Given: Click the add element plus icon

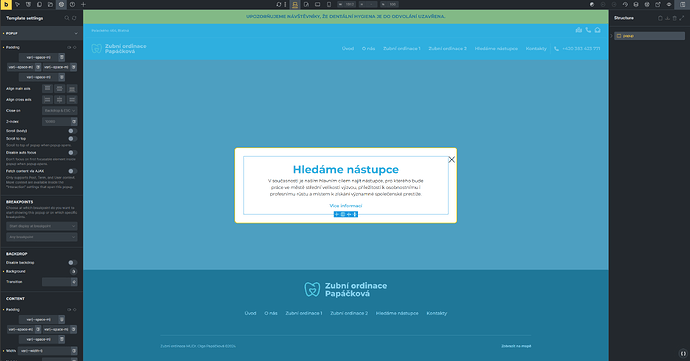Looking at the screenshot, I should point(83,4).
